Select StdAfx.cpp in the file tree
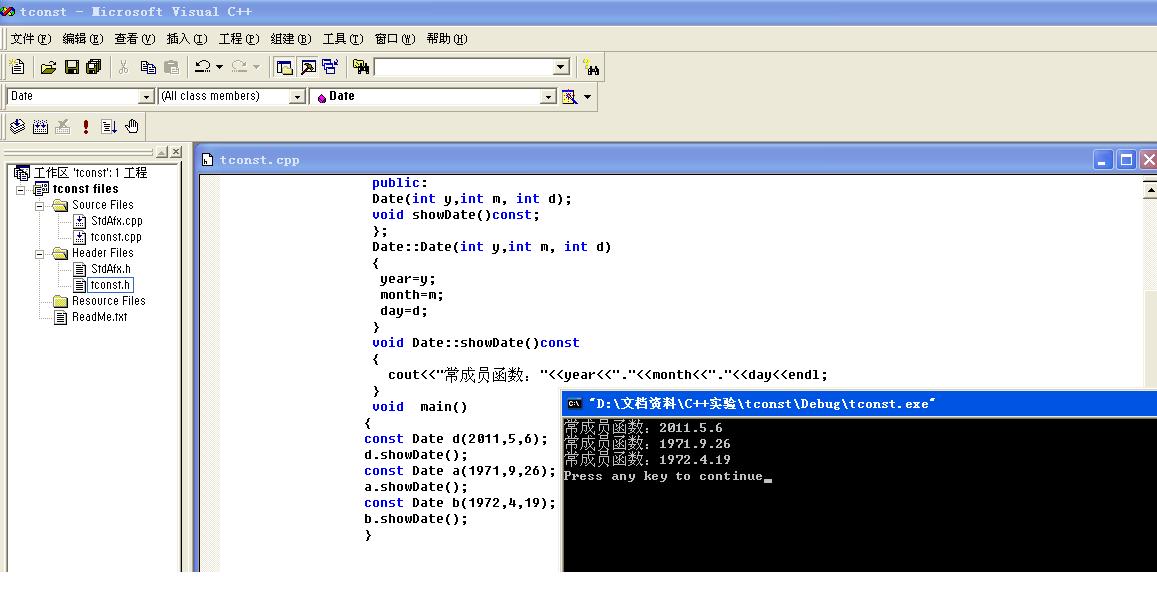 117,221
